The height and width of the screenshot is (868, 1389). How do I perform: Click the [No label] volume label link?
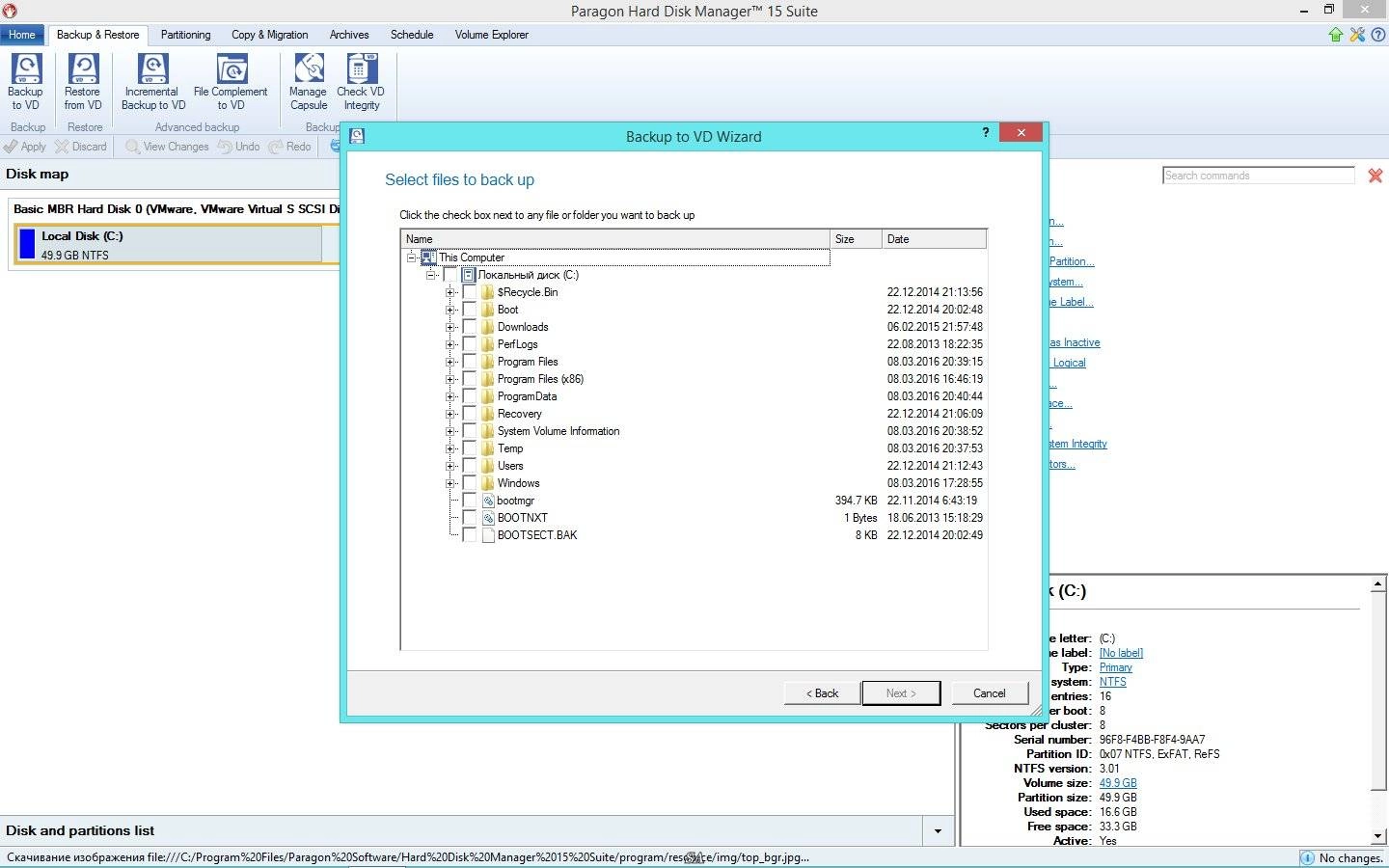pos(1121,653)
